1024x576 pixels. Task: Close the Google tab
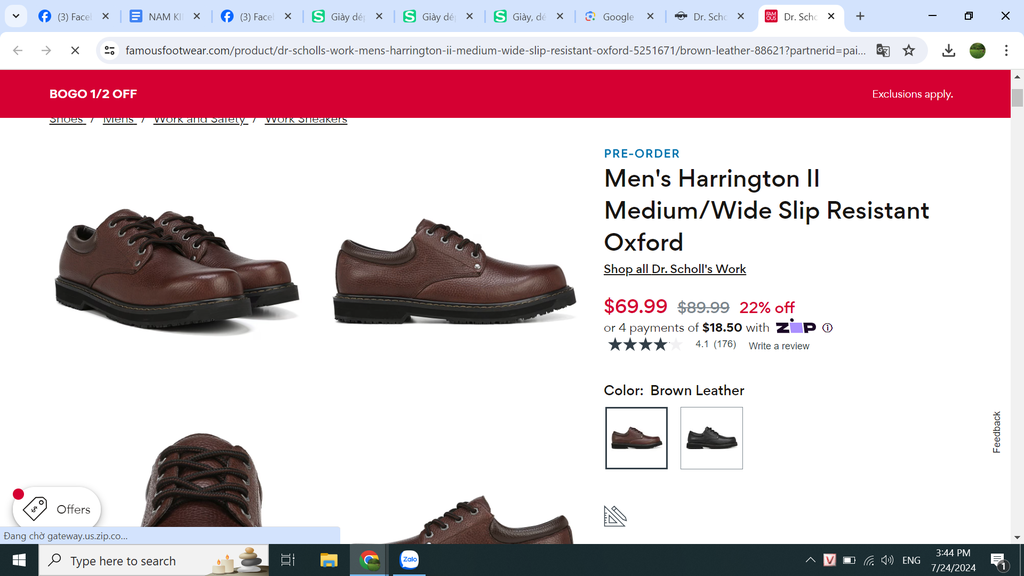(650, 16)
